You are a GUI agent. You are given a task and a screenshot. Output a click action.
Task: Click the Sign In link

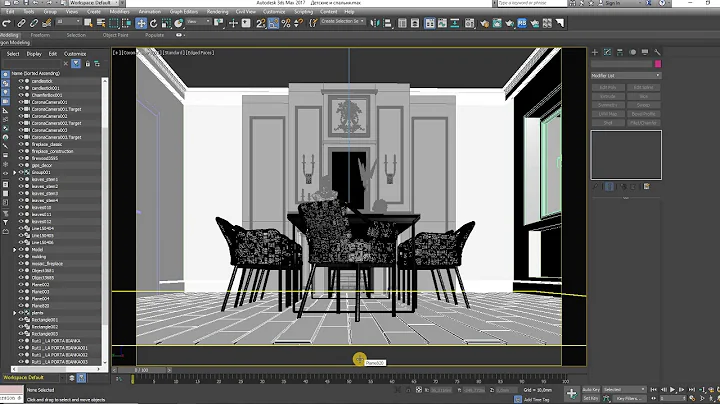click(612, 3)
